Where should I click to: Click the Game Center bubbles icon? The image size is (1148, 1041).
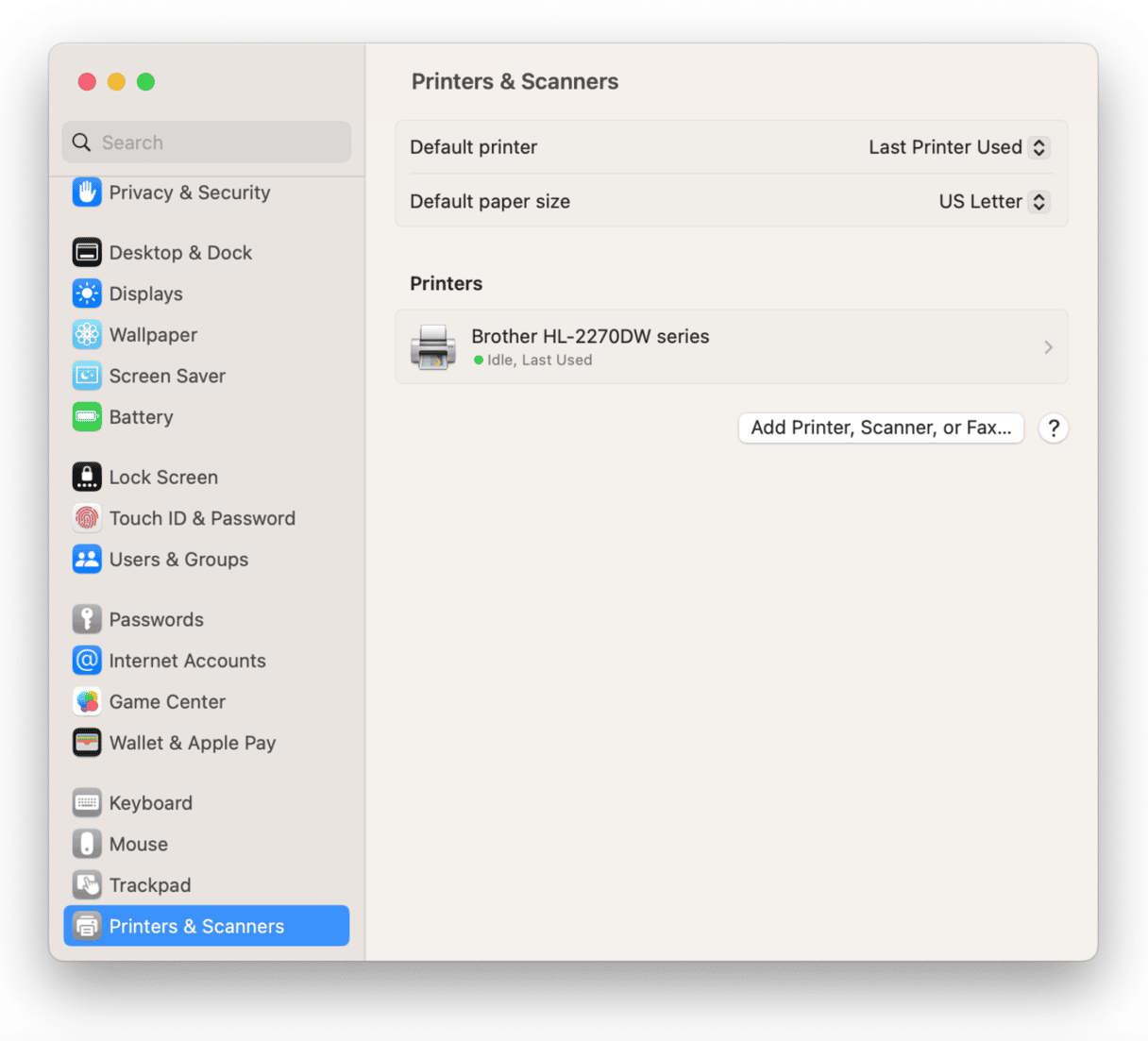click(87, 702)
